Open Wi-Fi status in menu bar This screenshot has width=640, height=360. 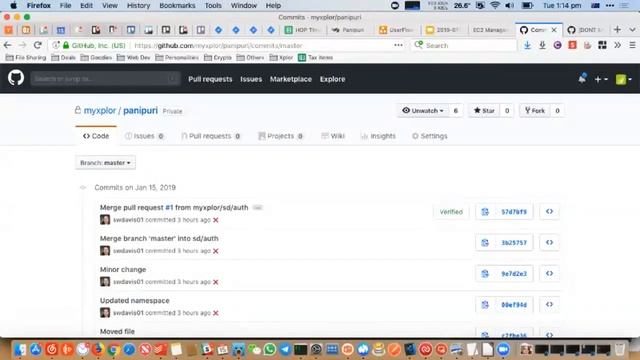495,6
